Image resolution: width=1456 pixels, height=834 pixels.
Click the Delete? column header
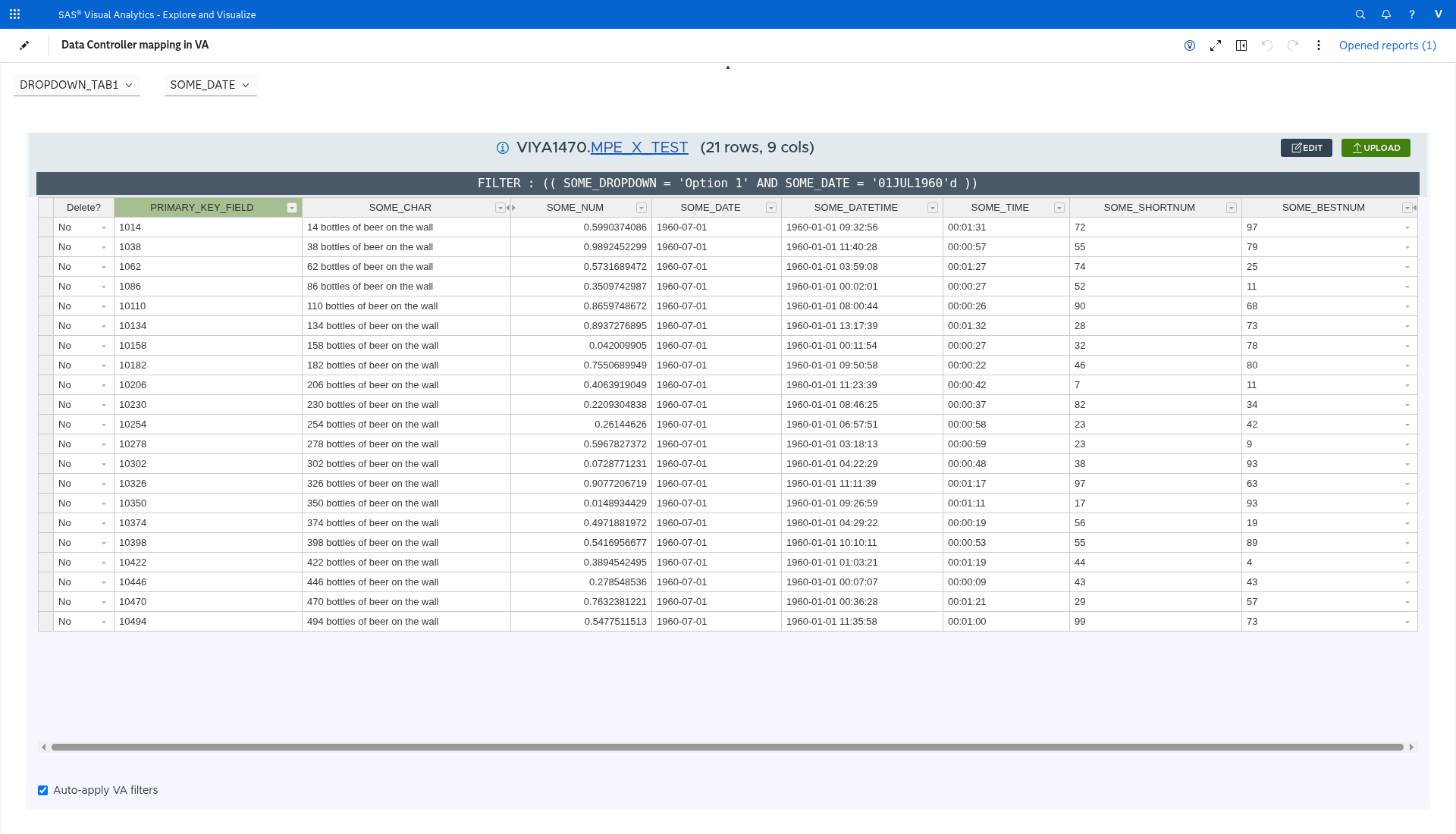(x=83, y=208)
